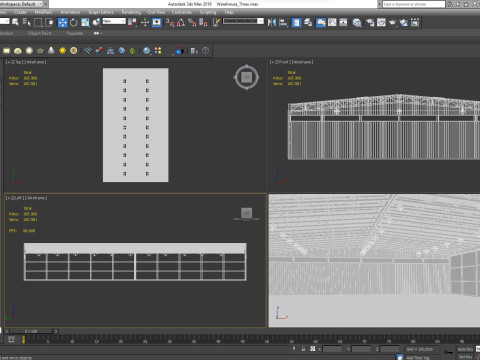Open the Material Editor icon
This screenshot has height=360, width=480.
[x=357, y=22]
